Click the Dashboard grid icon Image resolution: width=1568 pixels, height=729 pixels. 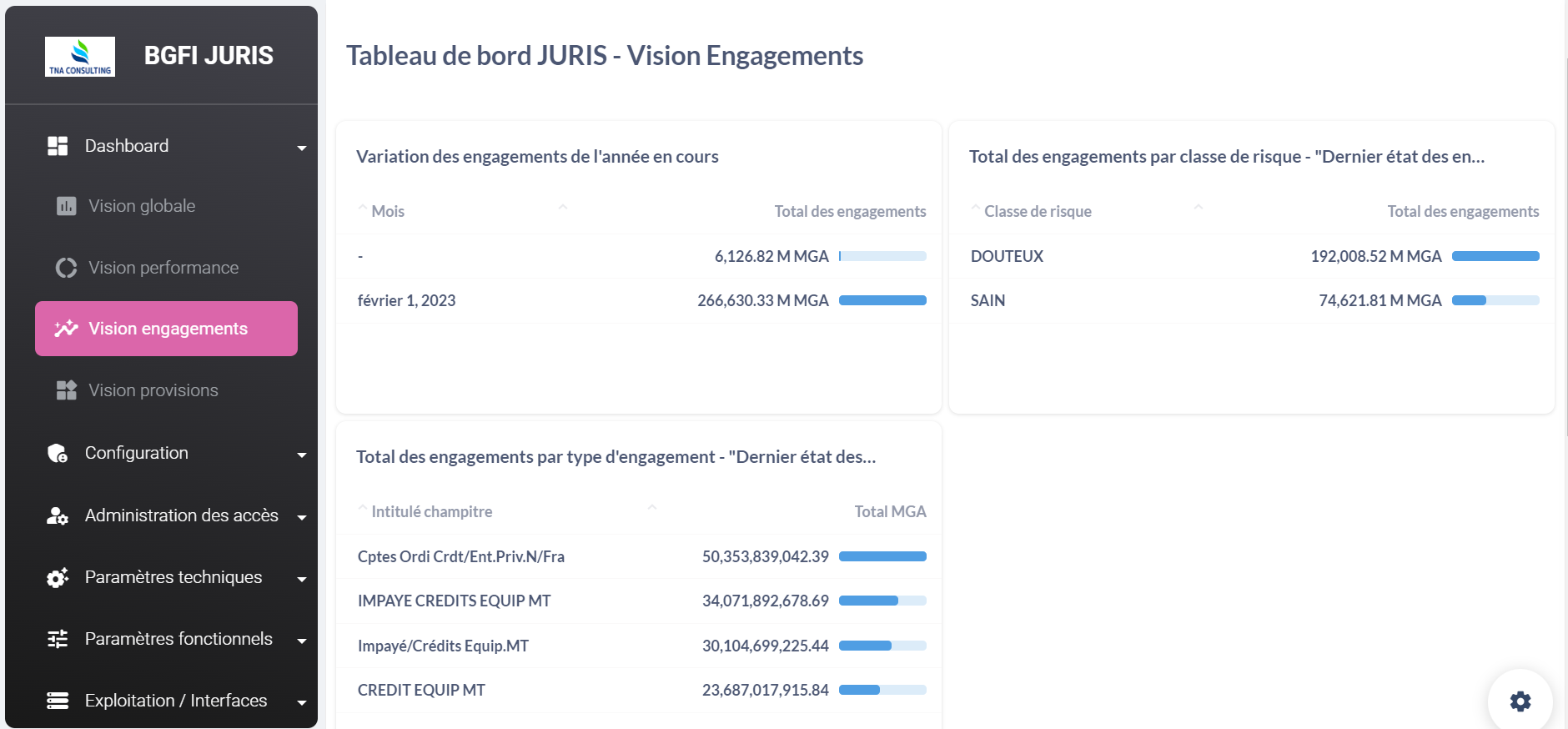click(x=58, y=146)
